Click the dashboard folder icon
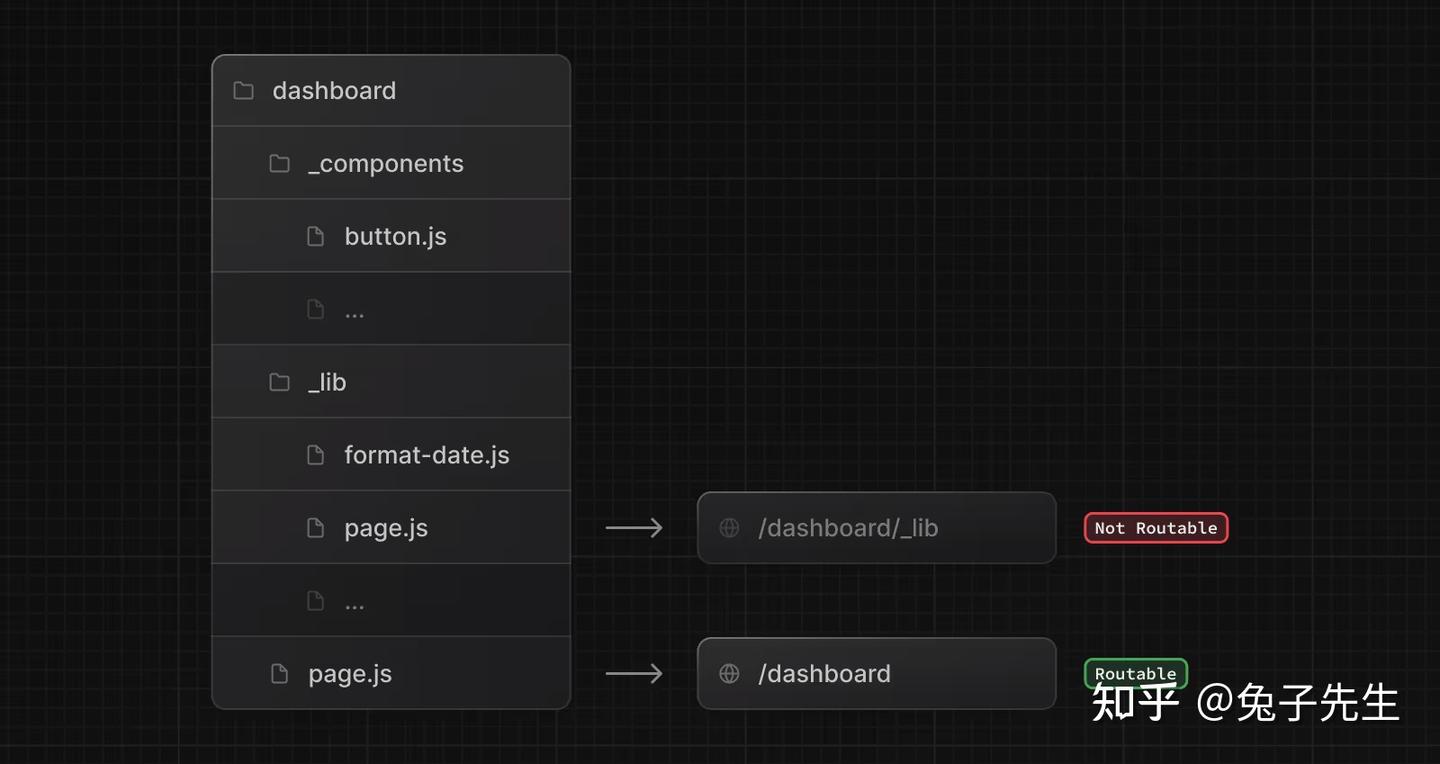Viewport: 1440px width, 764px height. (243, 91)
